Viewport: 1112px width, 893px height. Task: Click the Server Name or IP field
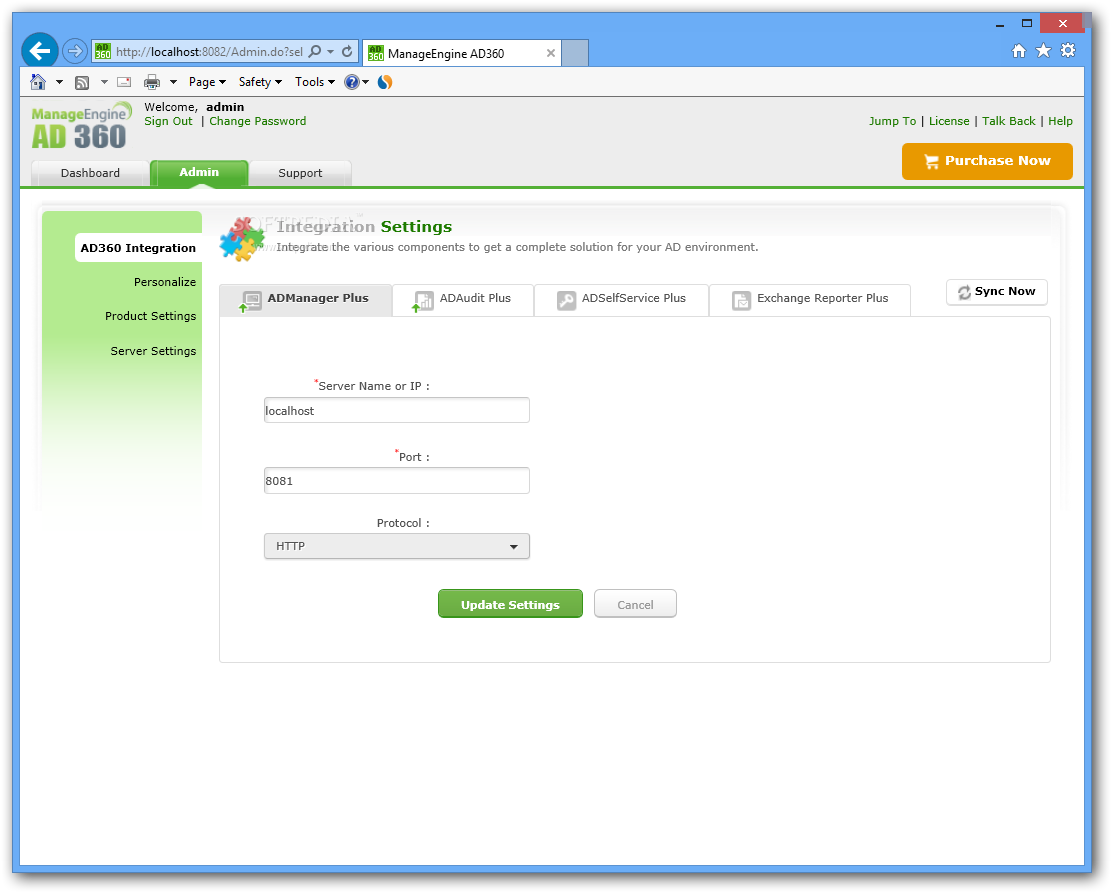pyautogui.click(x=396, y=411)
